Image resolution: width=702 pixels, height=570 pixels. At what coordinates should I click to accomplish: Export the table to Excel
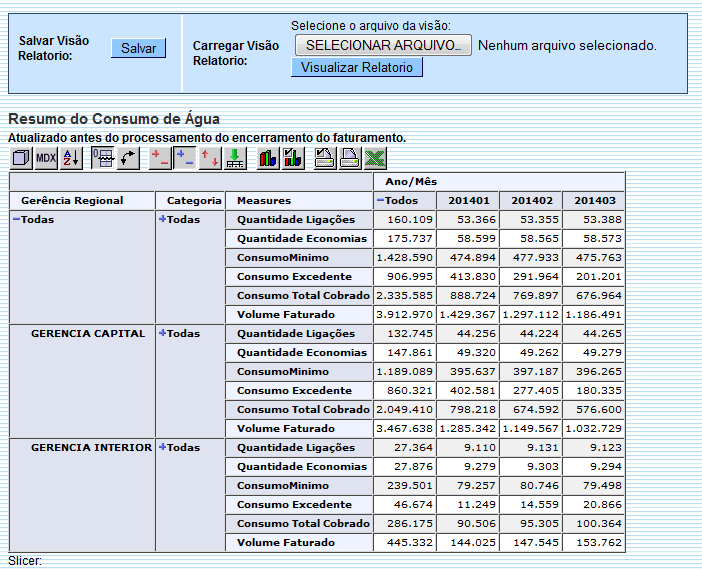tap(374, 158)
